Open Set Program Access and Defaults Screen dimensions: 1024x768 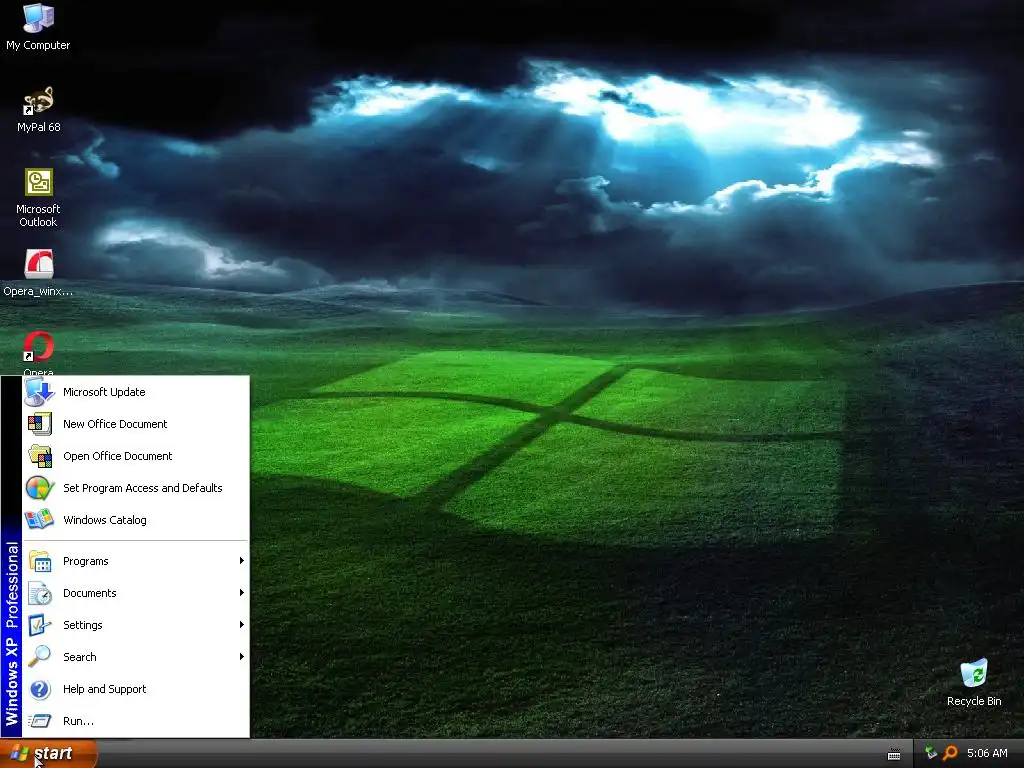136,488
